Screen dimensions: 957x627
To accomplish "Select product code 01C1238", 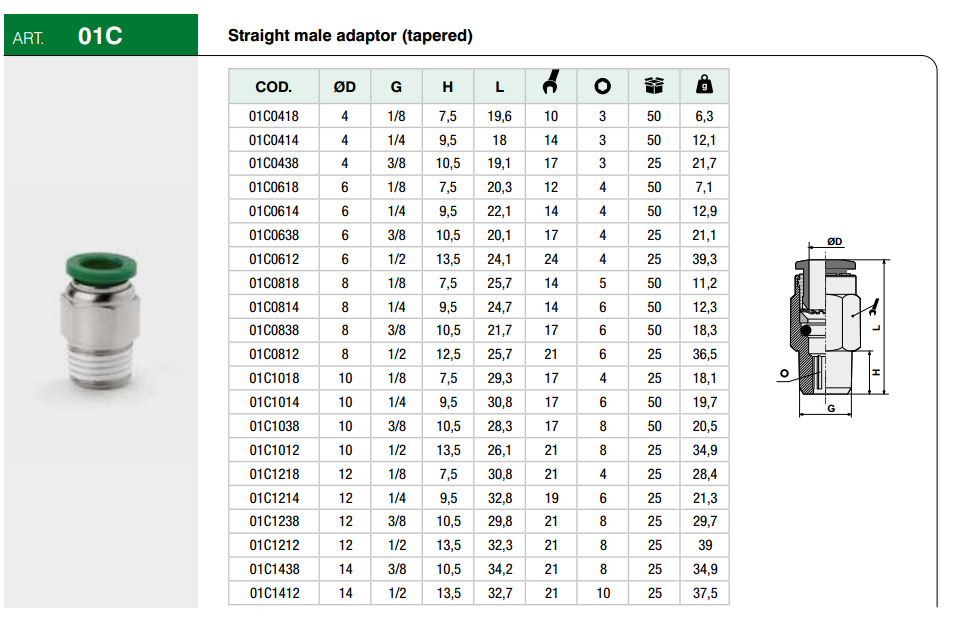I will tap(273, 521).
